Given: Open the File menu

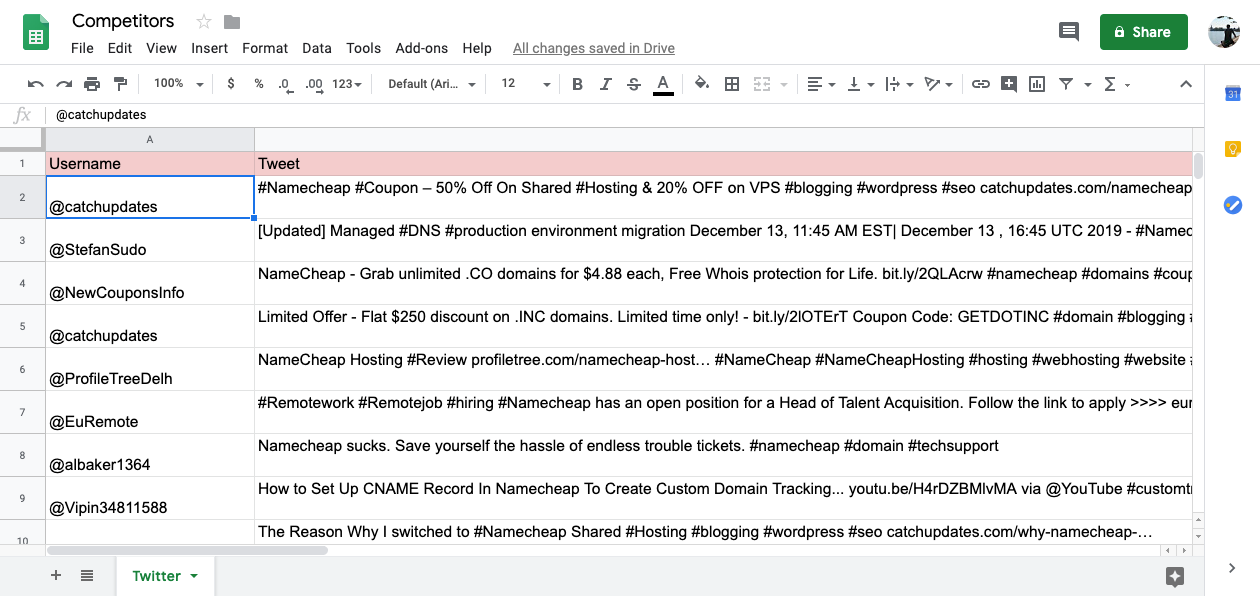Looking at the screenshot, I should coord(82,48).
